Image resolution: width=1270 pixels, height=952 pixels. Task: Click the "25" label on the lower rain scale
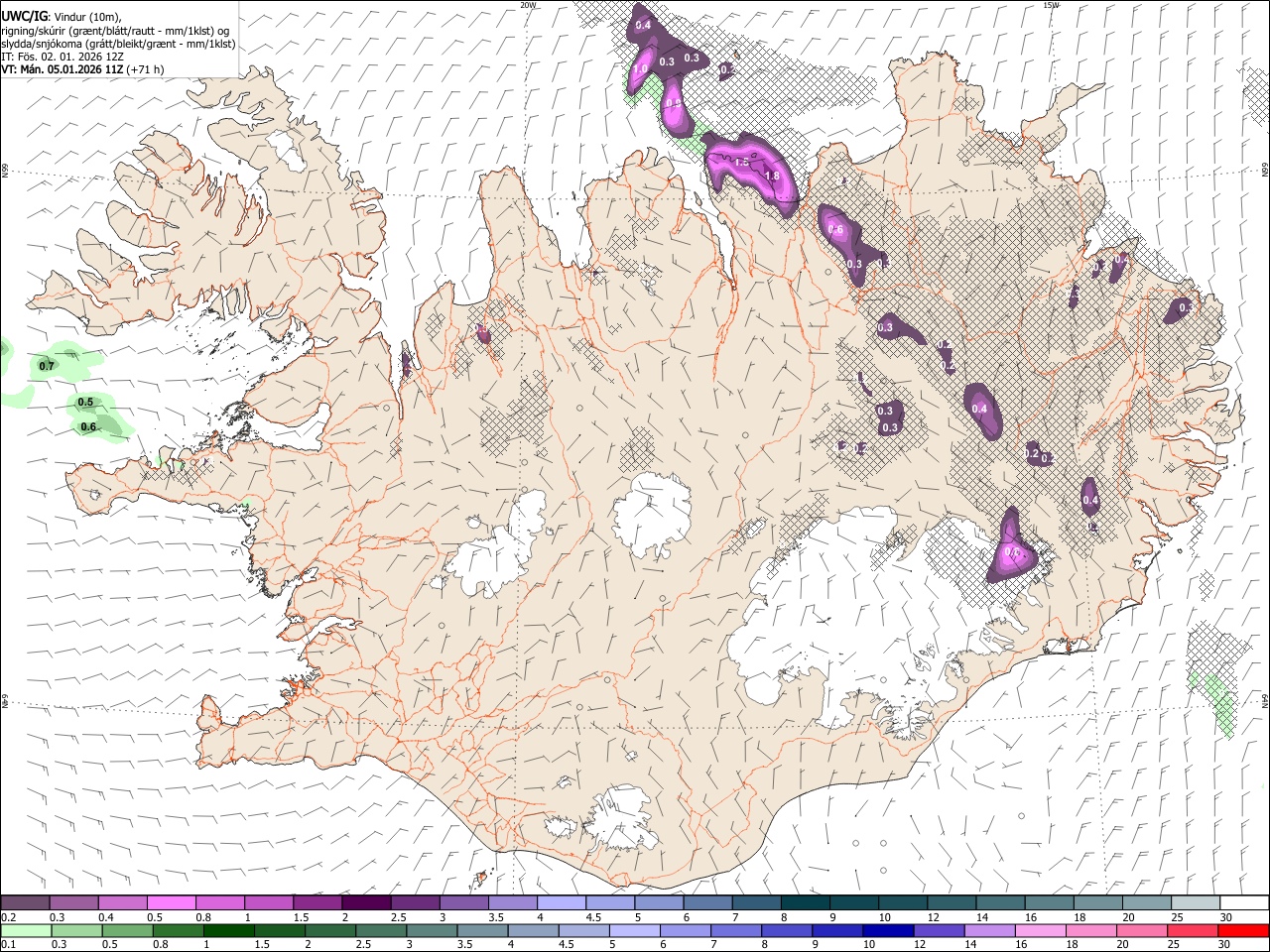(1175, 944)
